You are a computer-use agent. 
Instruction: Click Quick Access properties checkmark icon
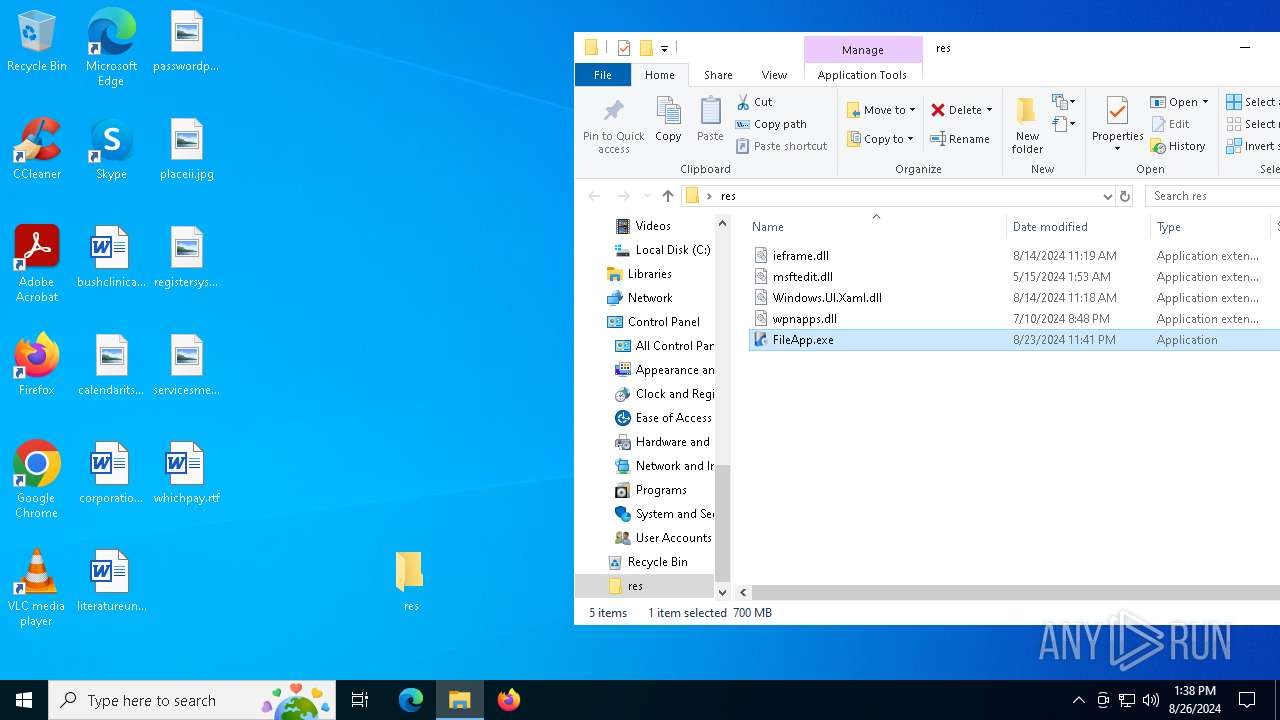coord(624,48)
